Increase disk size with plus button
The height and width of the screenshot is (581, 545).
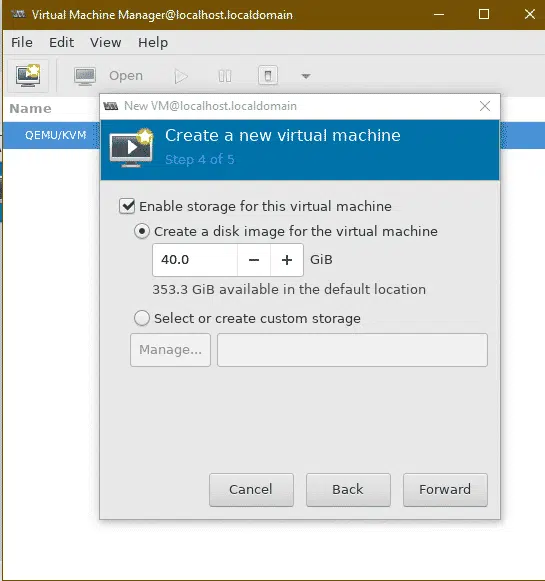(287, 260)
